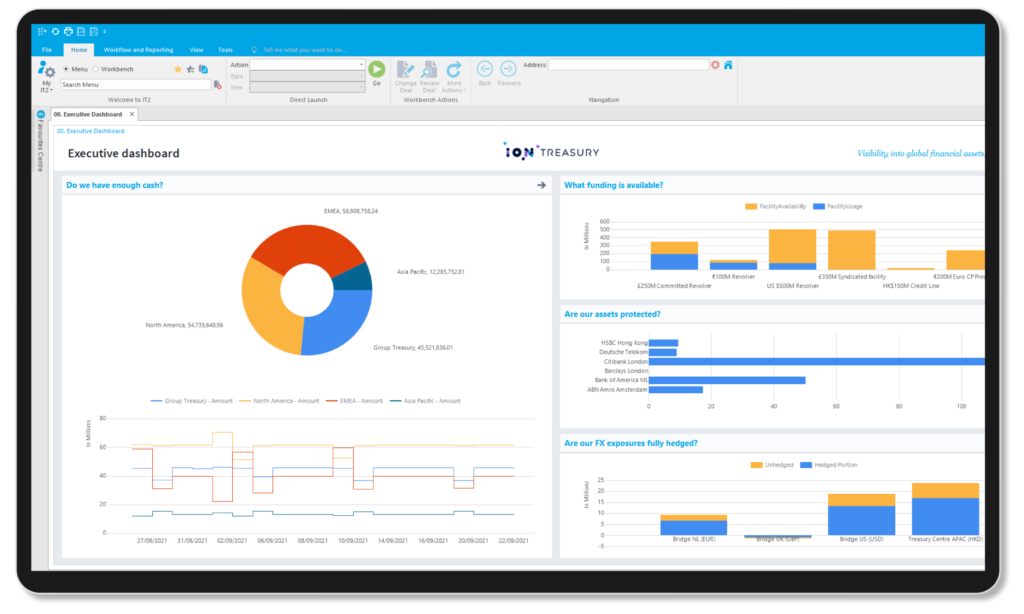Image resolution: width=1024 pixels, height=614 pixels.
Task: Click the green Go button in Direct Launch
Action: pos(376,69)
